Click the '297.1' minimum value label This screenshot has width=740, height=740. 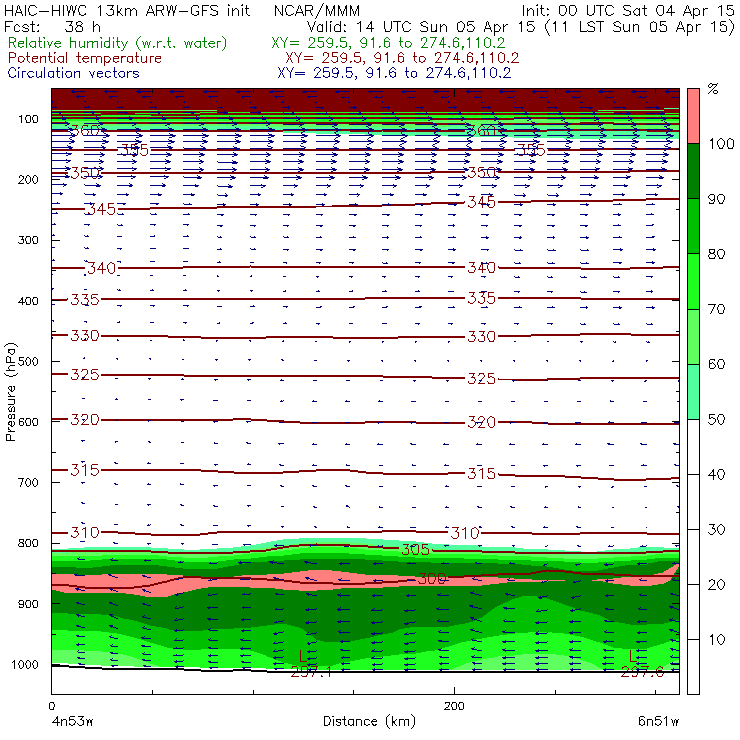[311, 671]
